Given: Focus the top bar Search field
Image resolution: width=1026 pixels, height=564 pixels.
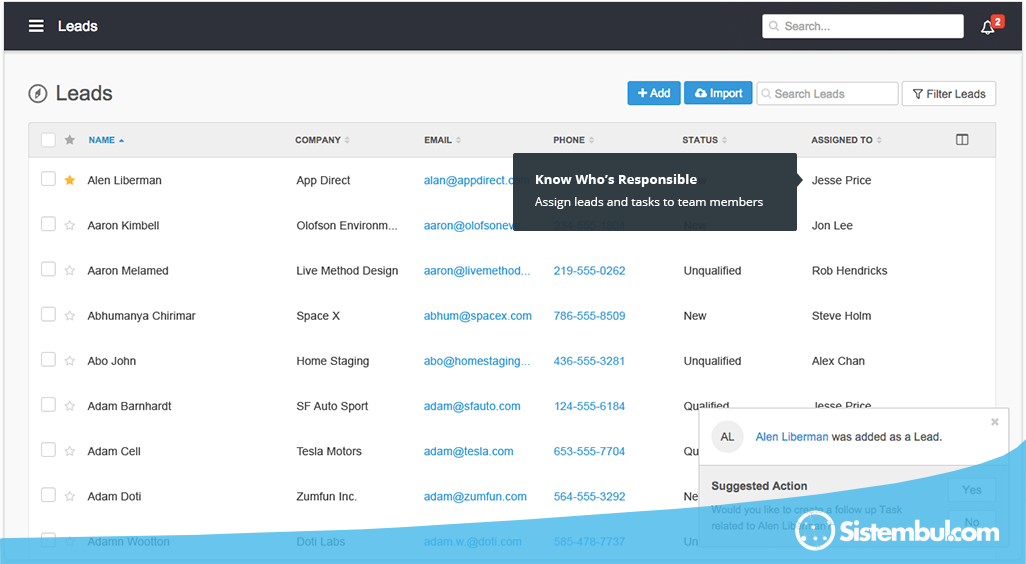Looking at the screenshot, I should [x=862, y=26].
